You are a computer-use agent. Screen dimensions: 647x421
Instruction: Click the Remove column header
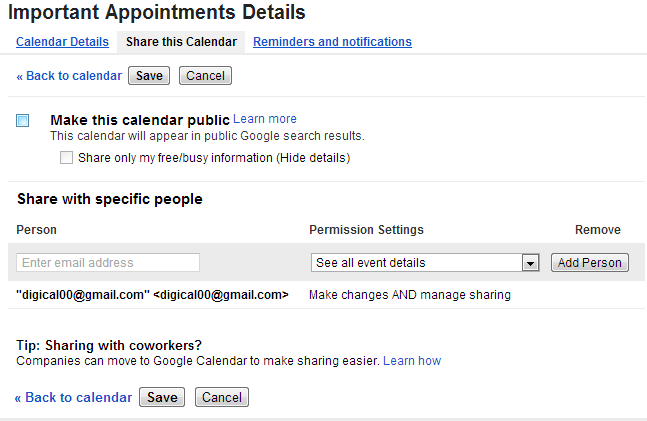tap(597, 230)
